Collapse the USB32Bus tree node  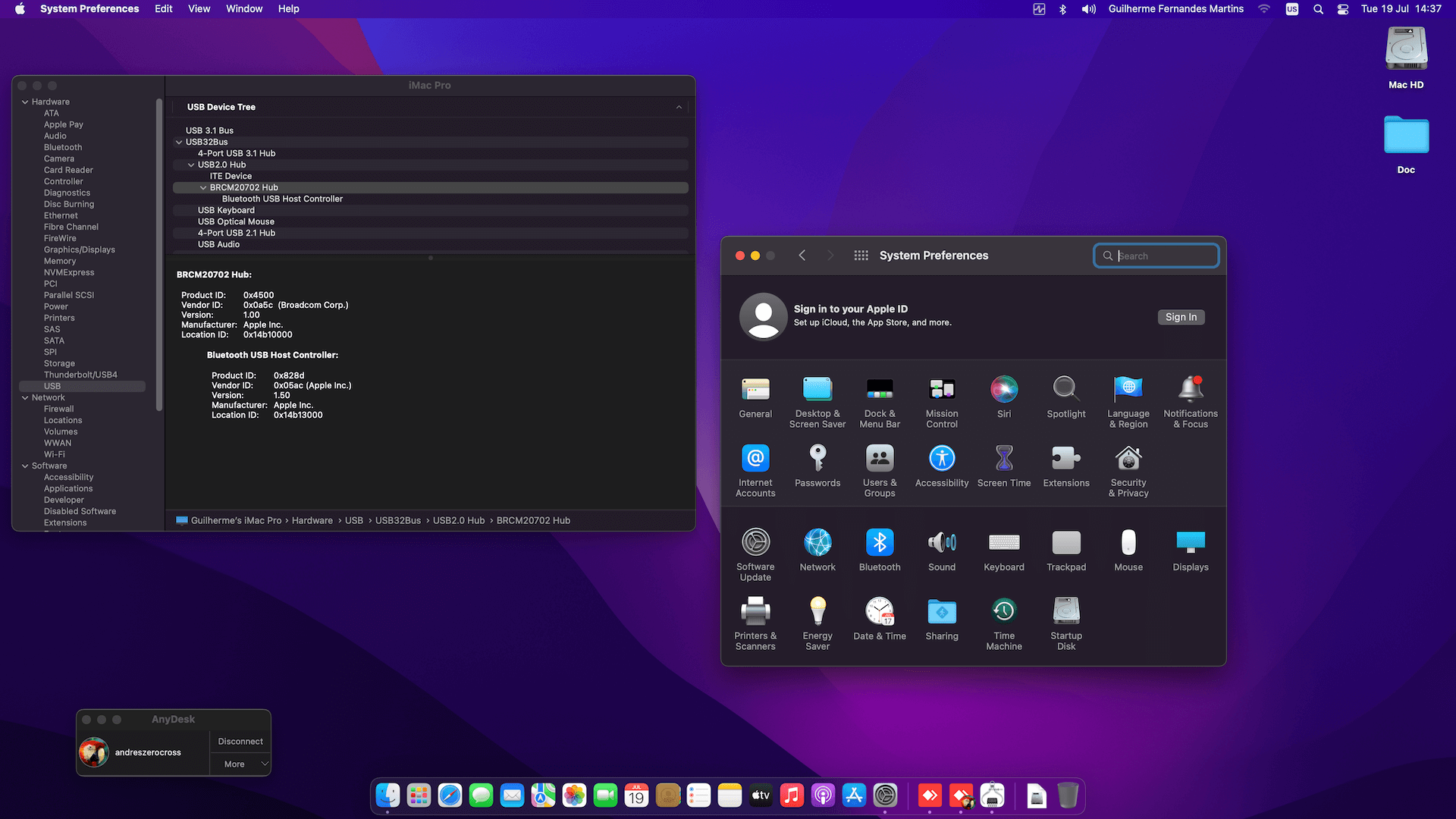pos(179,142)
